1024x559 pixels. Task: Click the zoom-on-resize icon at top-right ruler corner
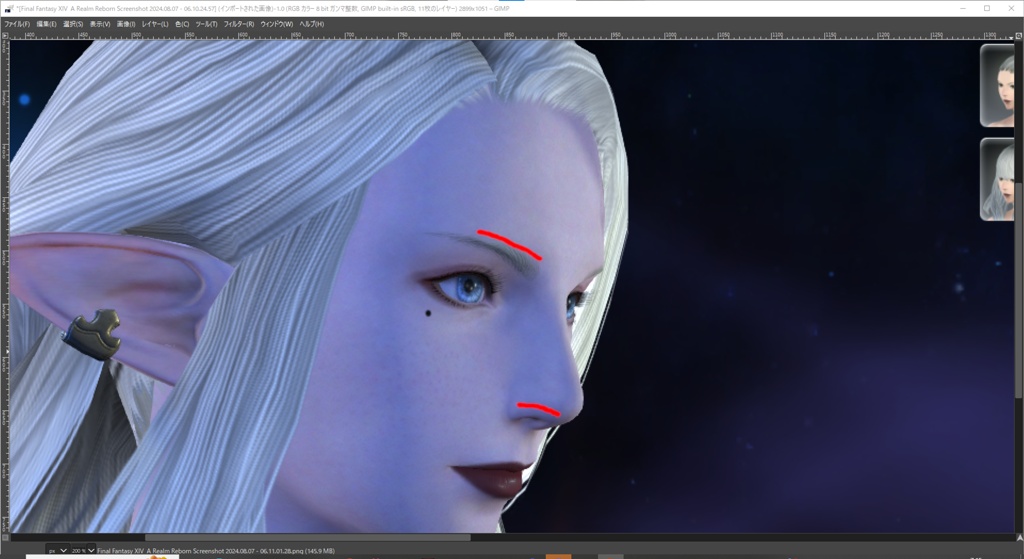pos(1019,35)
